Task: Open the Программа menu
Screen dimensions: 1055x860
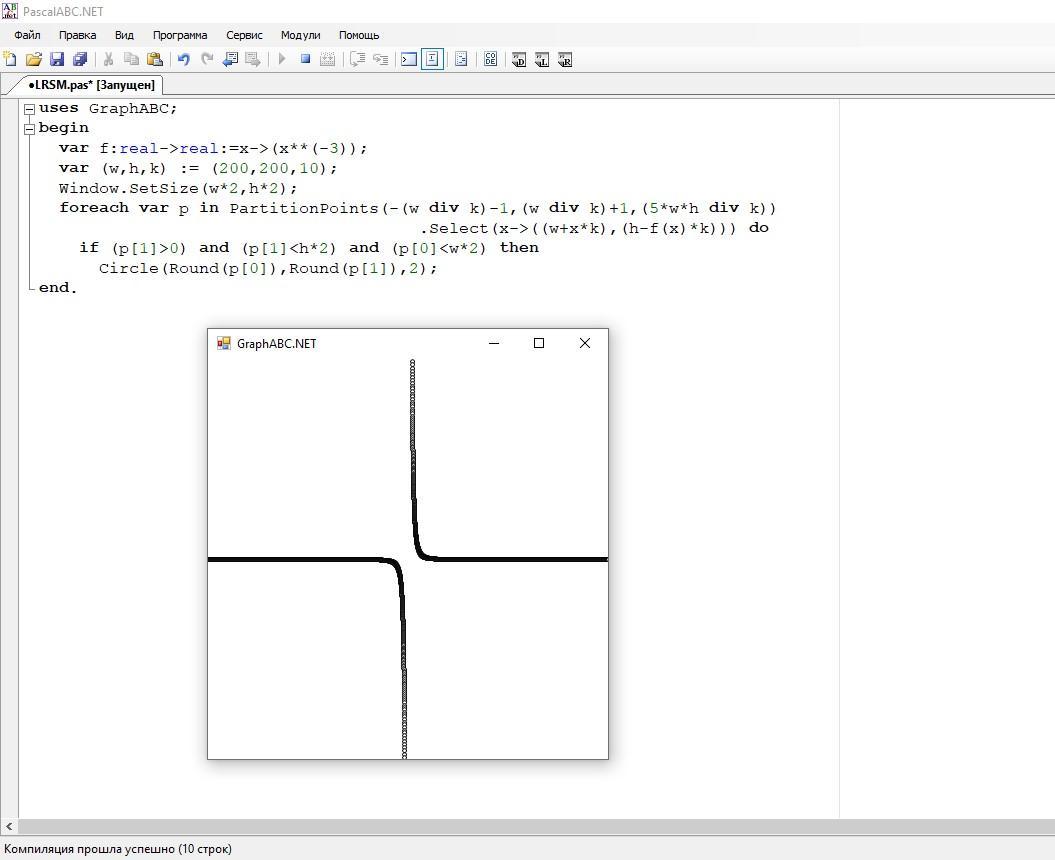Action: tap(180, 35)
